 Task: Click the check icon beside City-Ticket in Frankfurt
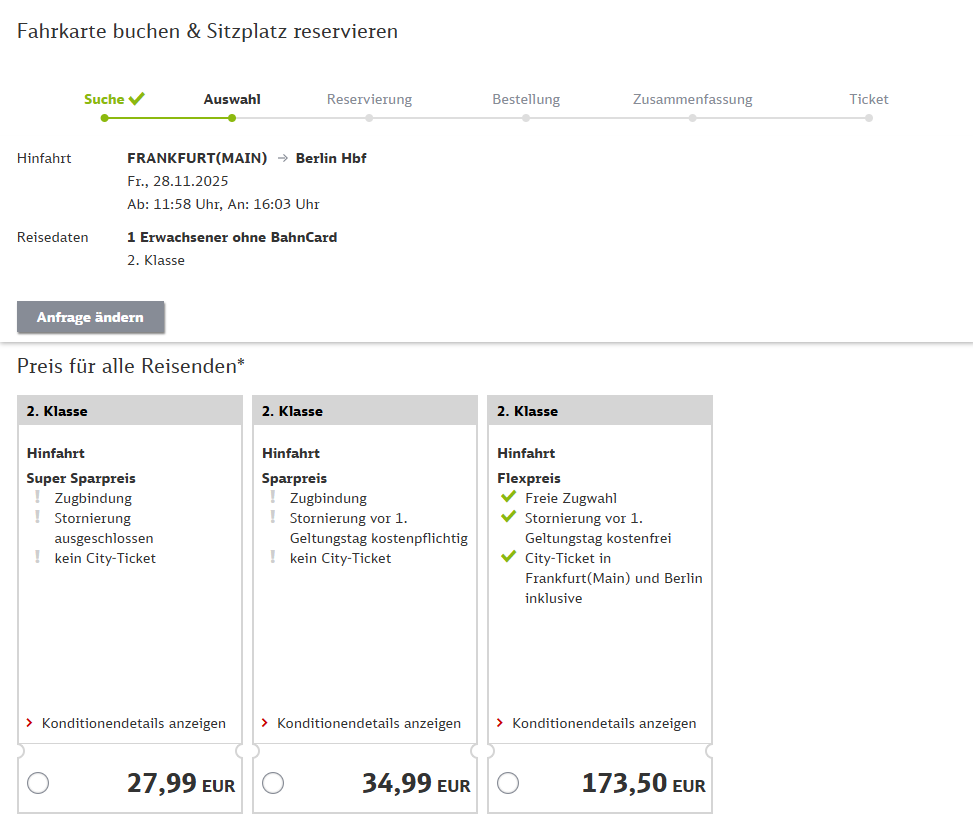pos(509,557)
